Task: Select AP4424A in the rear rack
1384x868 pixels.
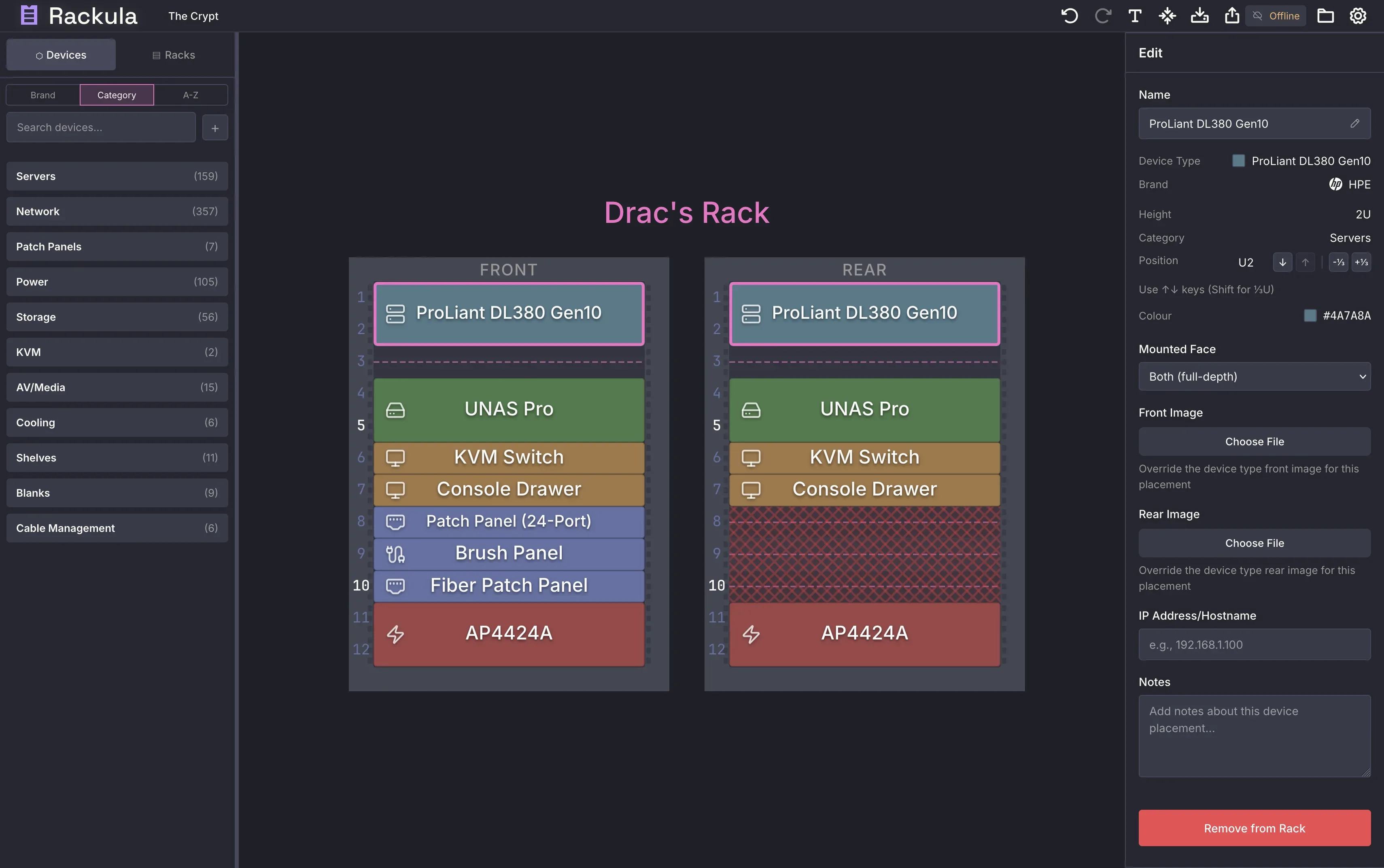Action: (864, 634)
